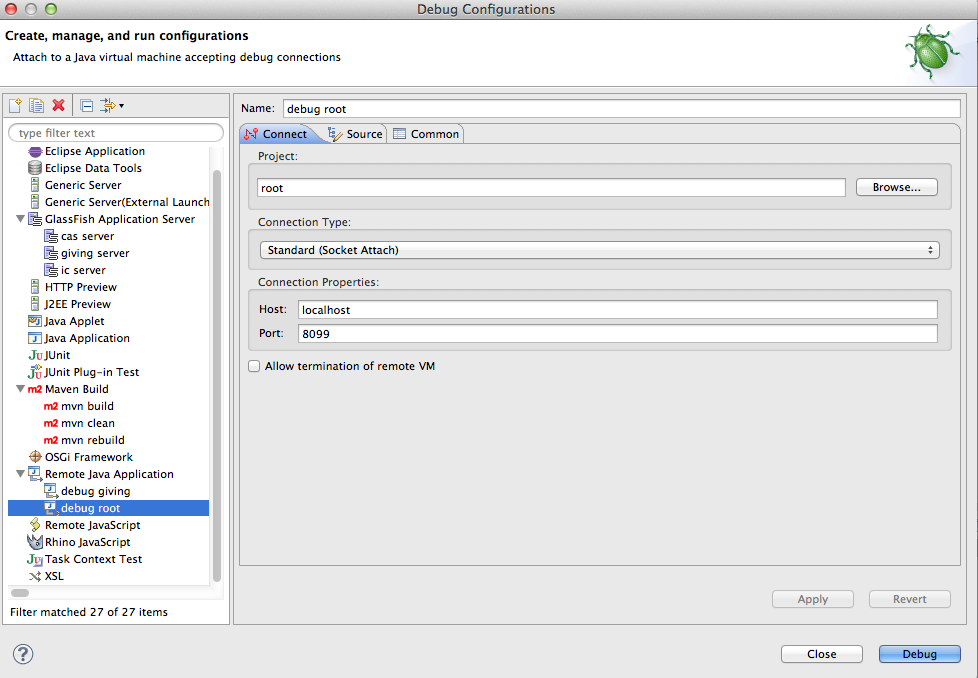This screenshot has width=978, height=678.
Task: Click the tree's horizontal scrollbar thumb
Action: (x=20, y=593)
